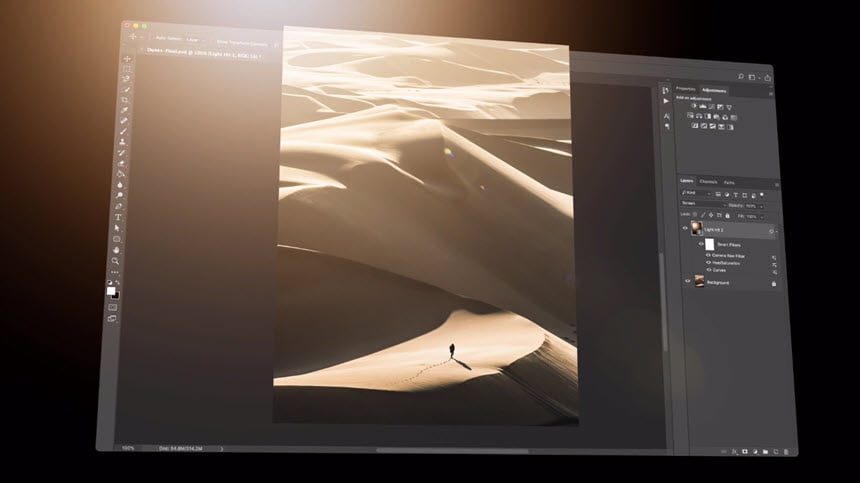Click the 100% zoom field in status bar
The width and height of the screenshot is (860, 483).
click(128, 448)
